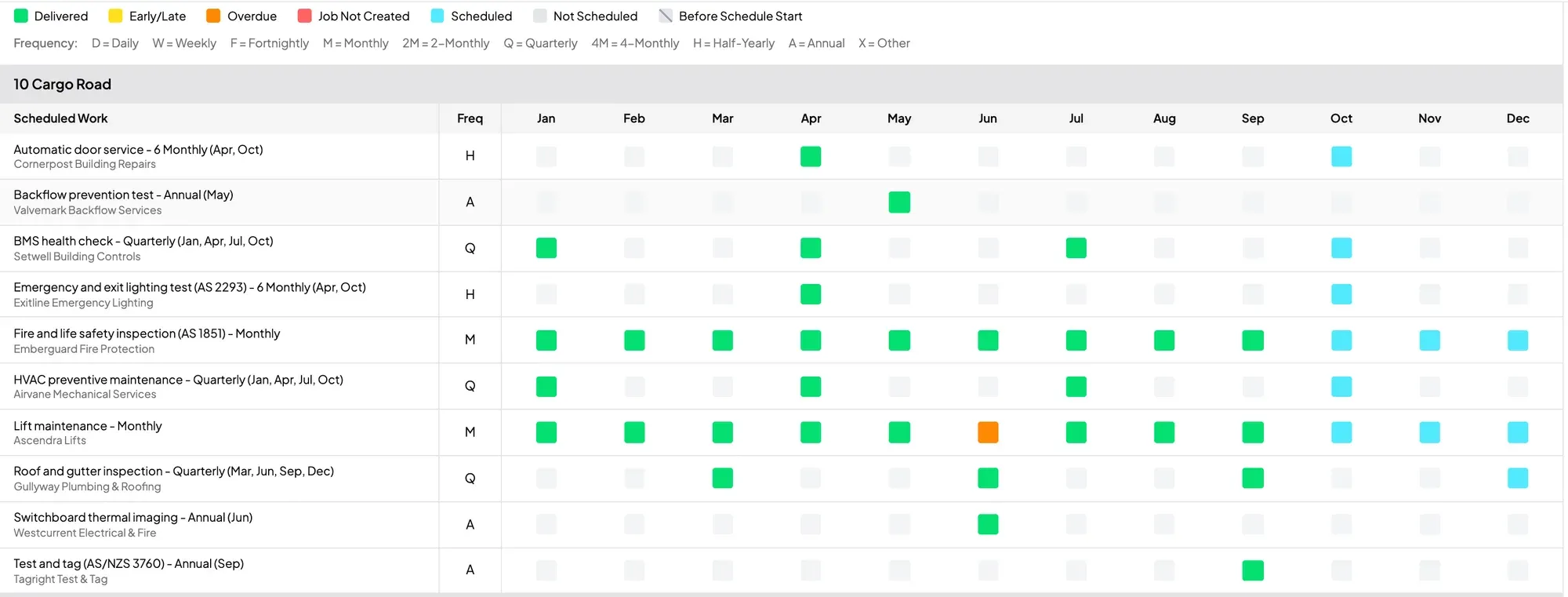Select Test and tag September delivered cell
The height and width of the screenshot is (597, 1568).
[x=1253, y=570]
